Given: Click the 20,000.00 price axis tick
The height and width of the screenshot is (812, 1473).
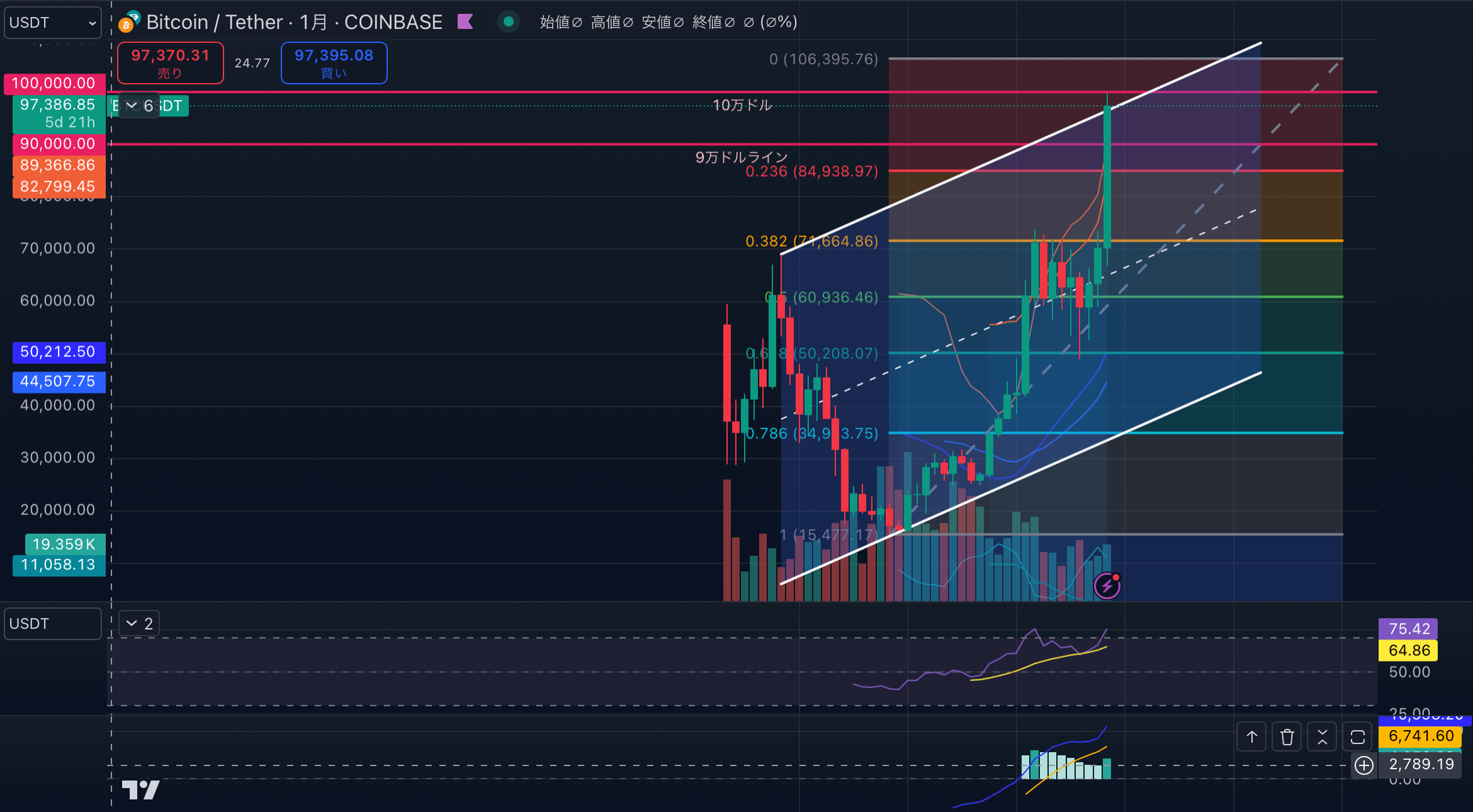Looking at the screenshot, I should tap(58, 509).
